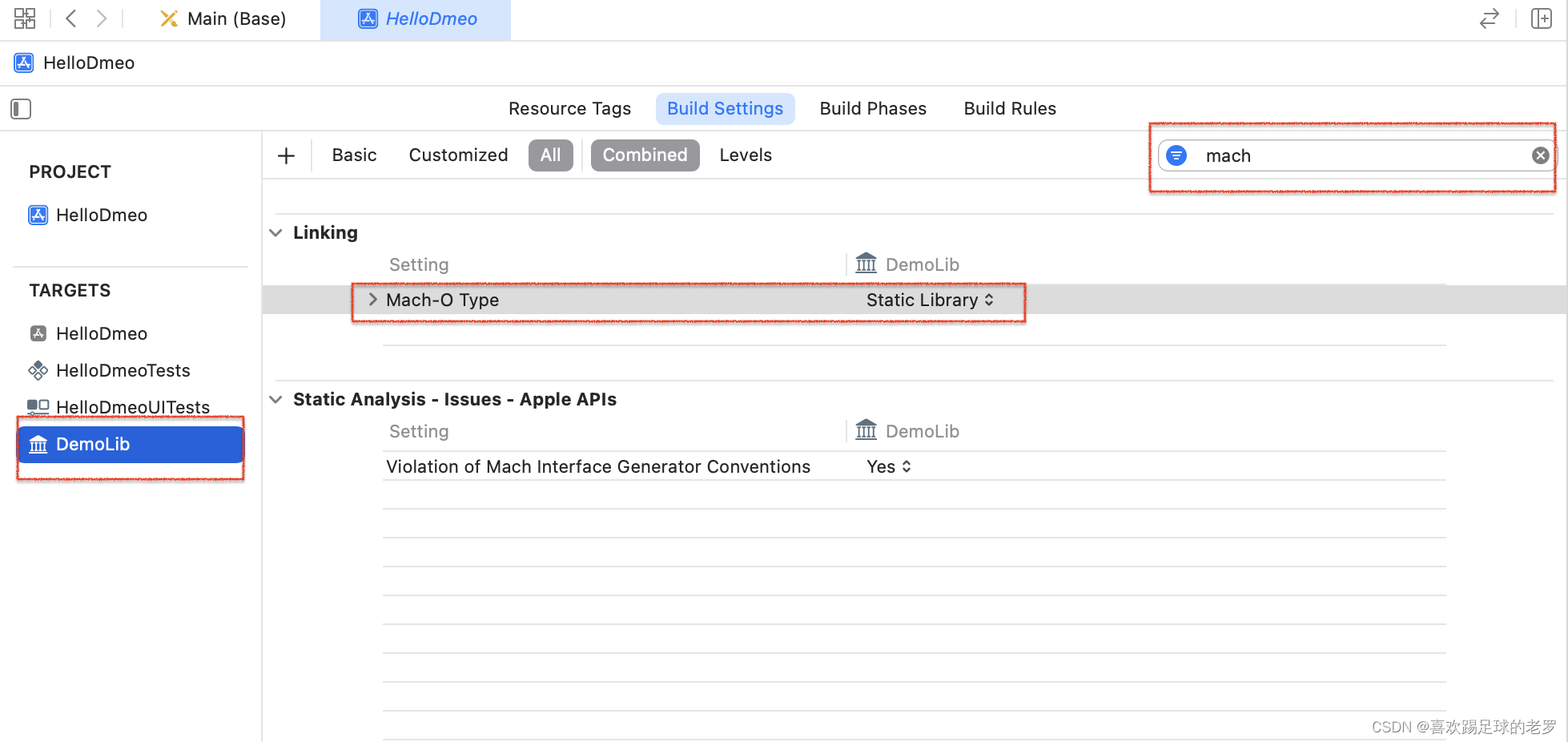
Task: Show All build settings
Action: pos(550,155)
